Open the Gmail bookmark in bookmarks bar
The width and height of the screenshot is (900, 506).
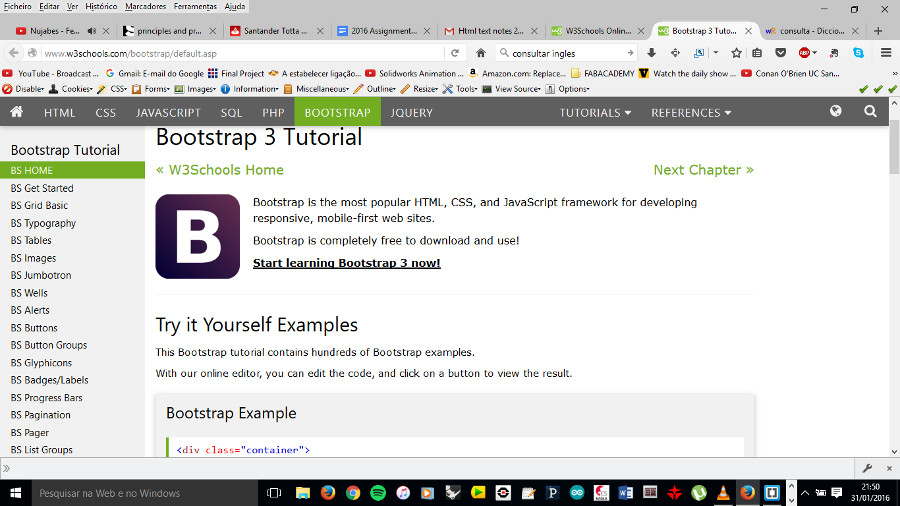point(155,73)
